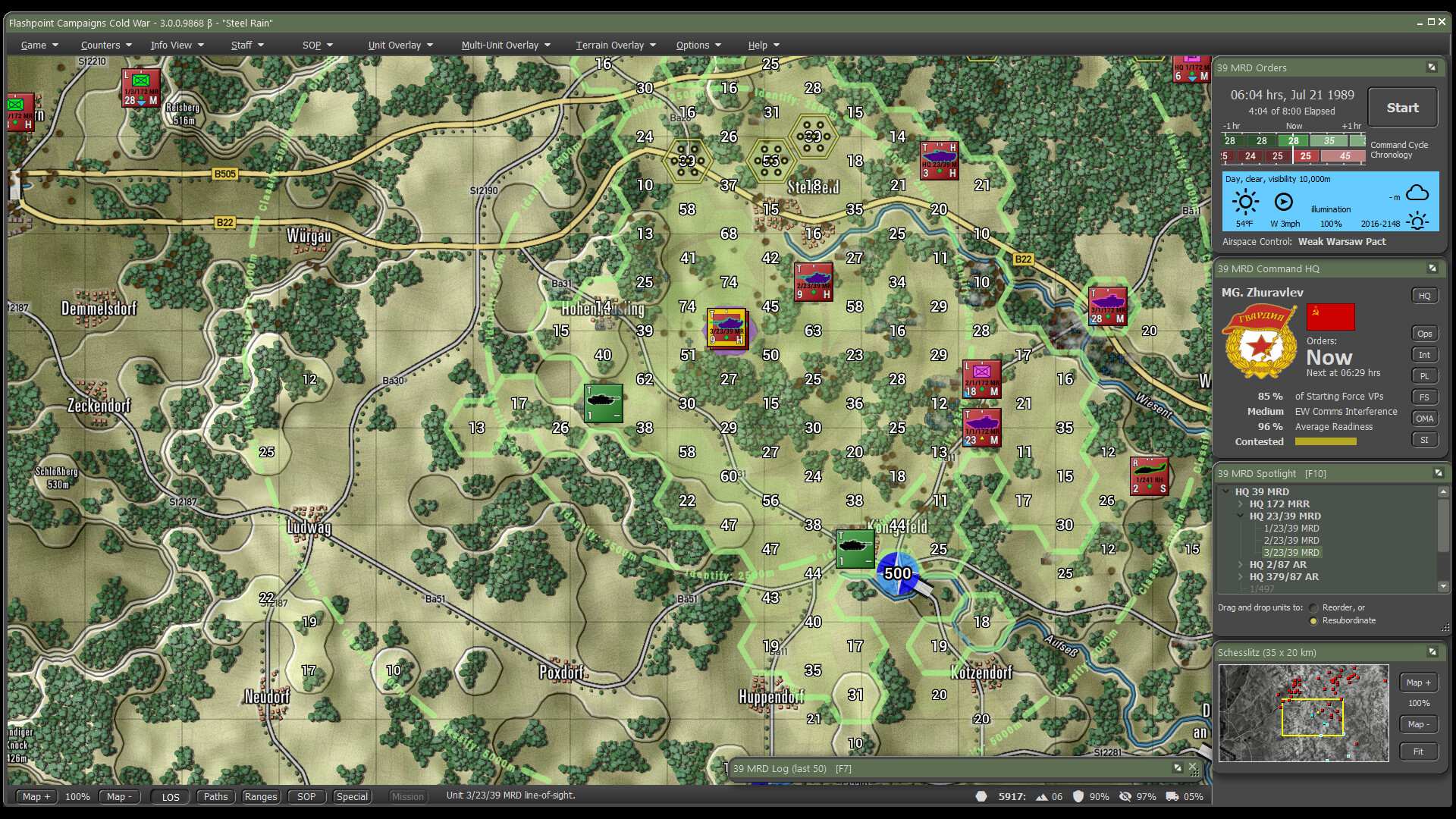Toggle the Paths overlay button
This screenshot has width=1456, height=819.
[215, 796]
